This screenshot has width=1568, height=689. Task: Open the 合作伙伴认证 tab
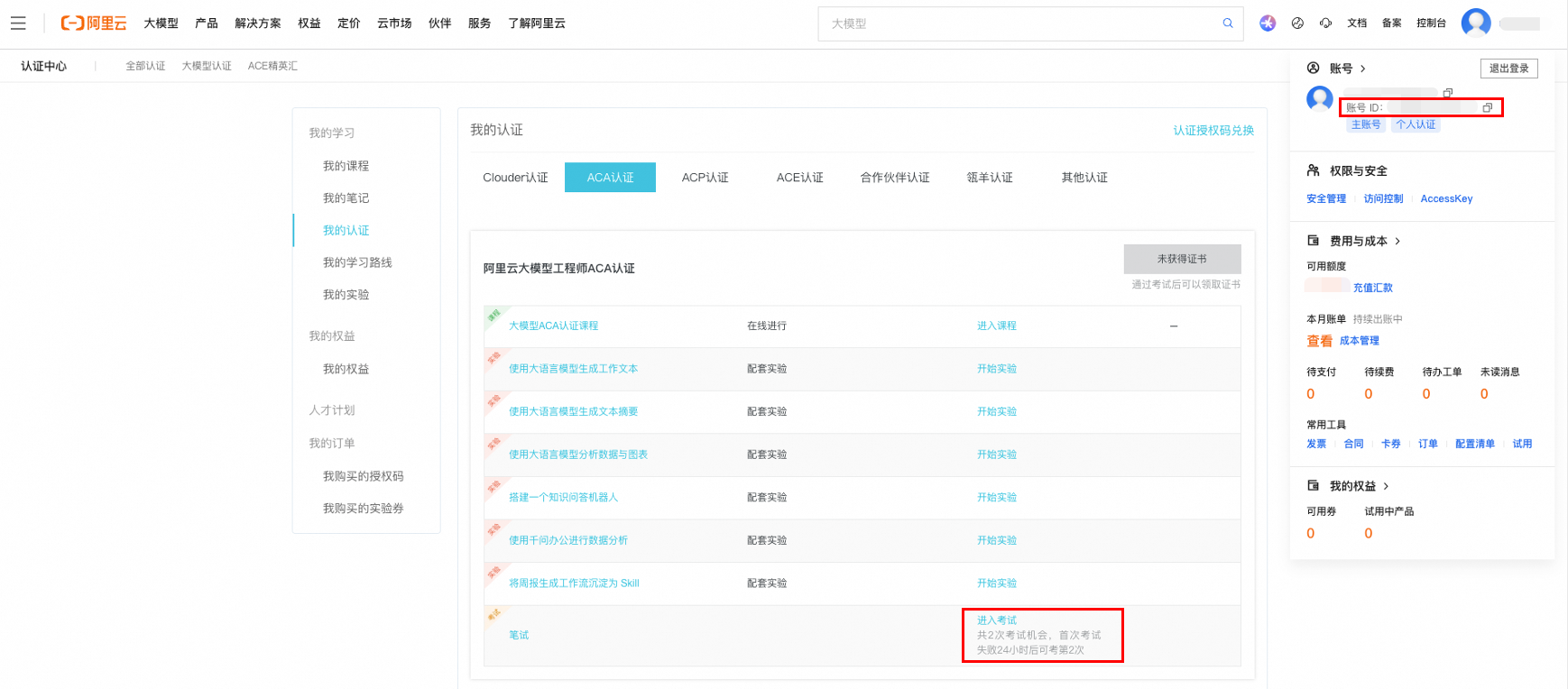[895, 178]
